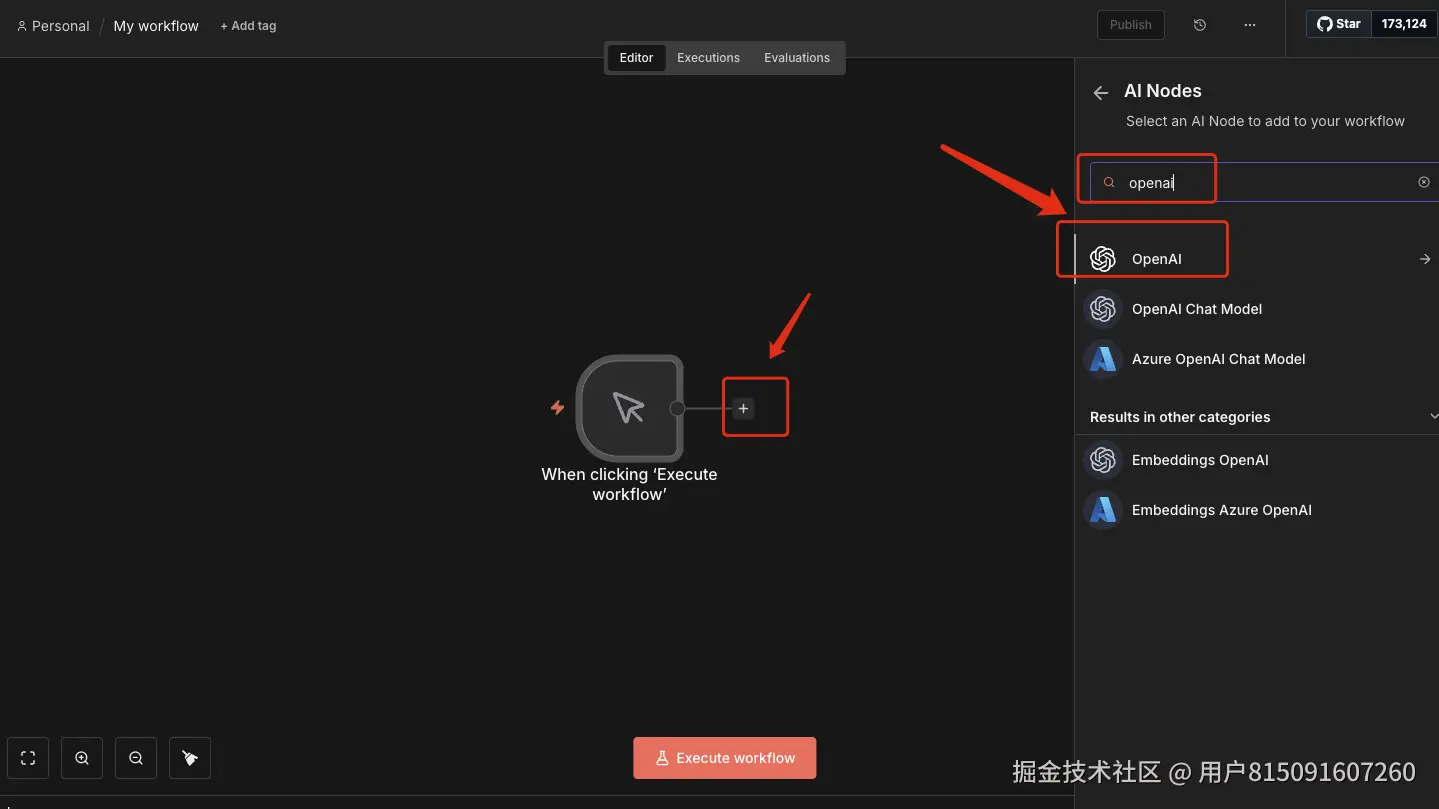Click the OpenAI logo icon in results
This screenshot has height=809, width=1439.
[1103, 259]
